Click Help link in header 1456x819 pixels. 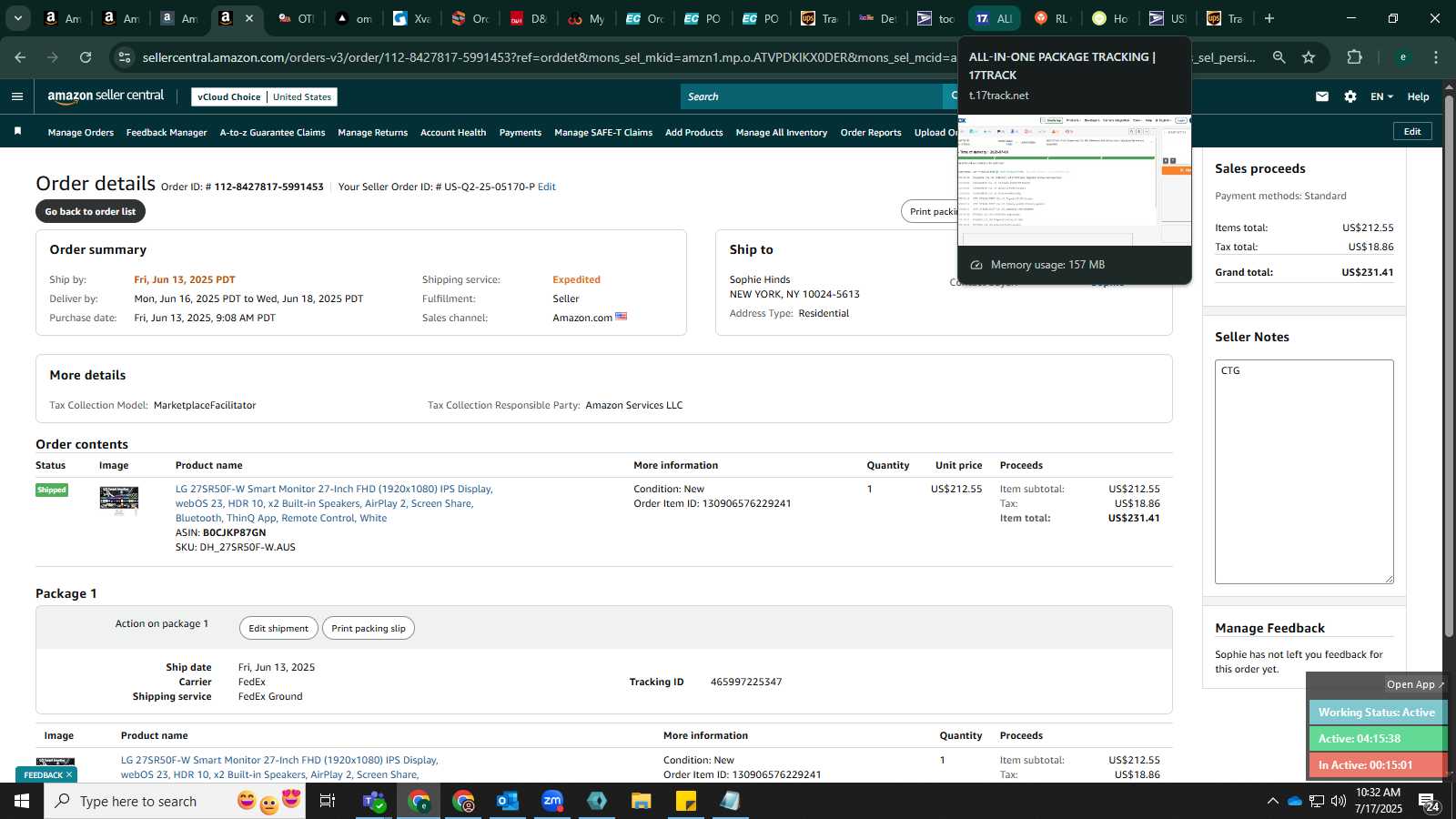(1418, 96)
